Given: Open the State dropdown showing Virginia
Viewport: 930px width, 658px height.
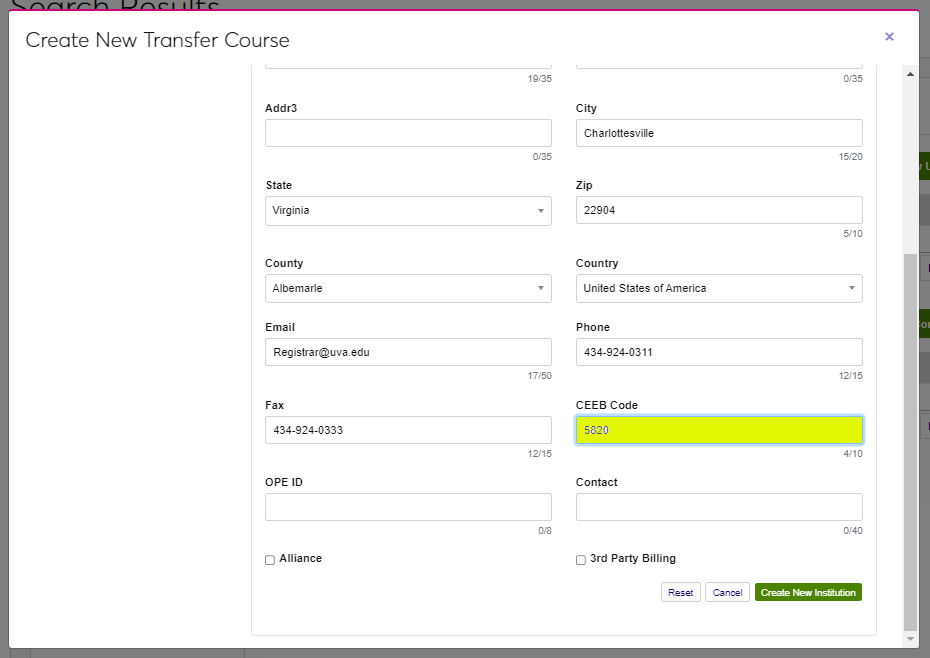Looking at the screenshot, I should coord(408,211).
